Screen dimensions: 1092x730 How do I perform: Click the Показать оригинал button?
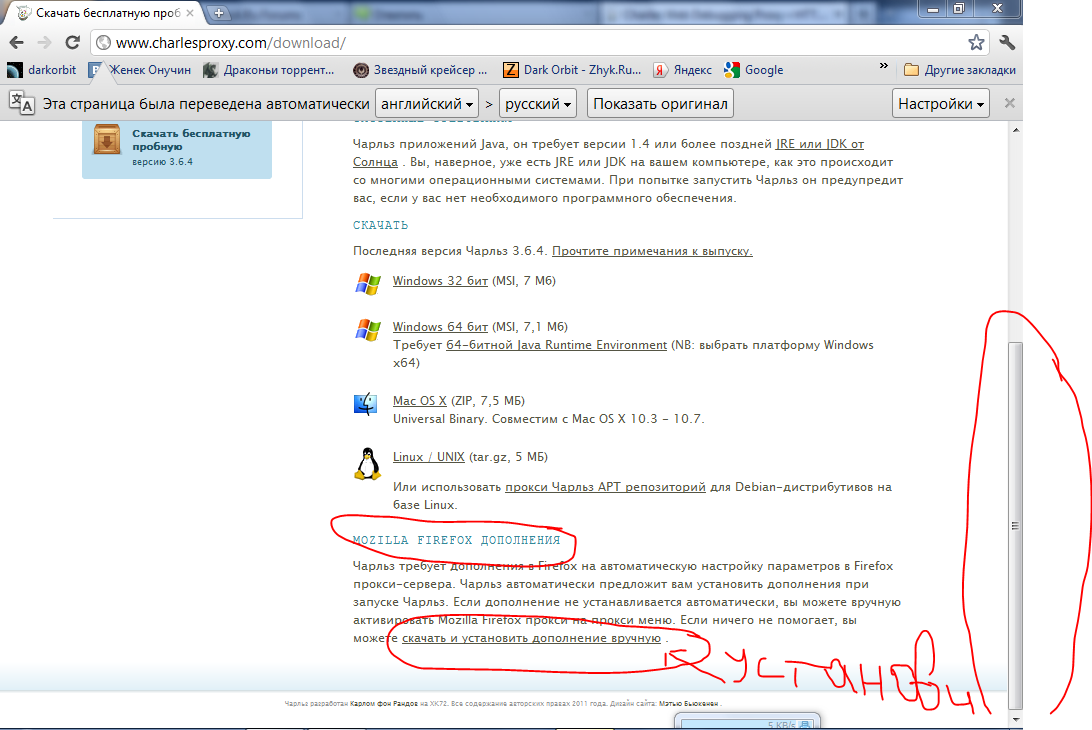point(660,104)
